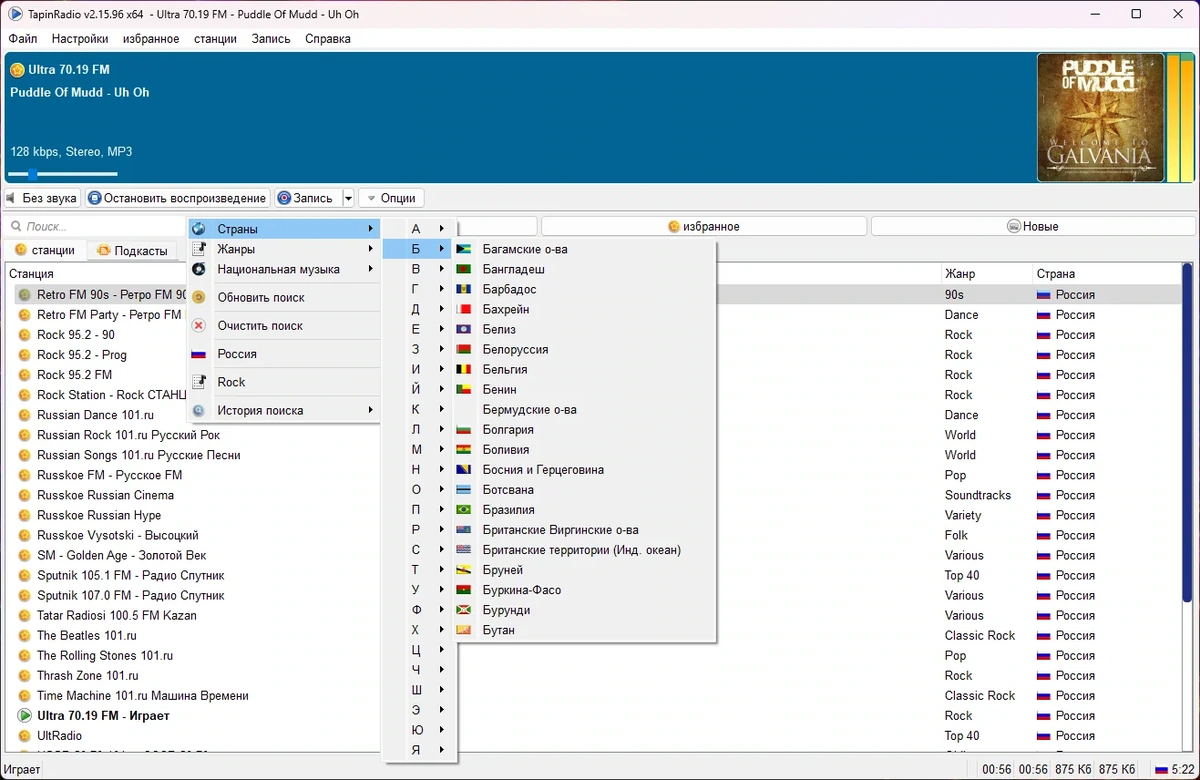1200x780 pixels.
Task: Adjust the volume slider under the bitrate
Action: click(x=63, y=174)
